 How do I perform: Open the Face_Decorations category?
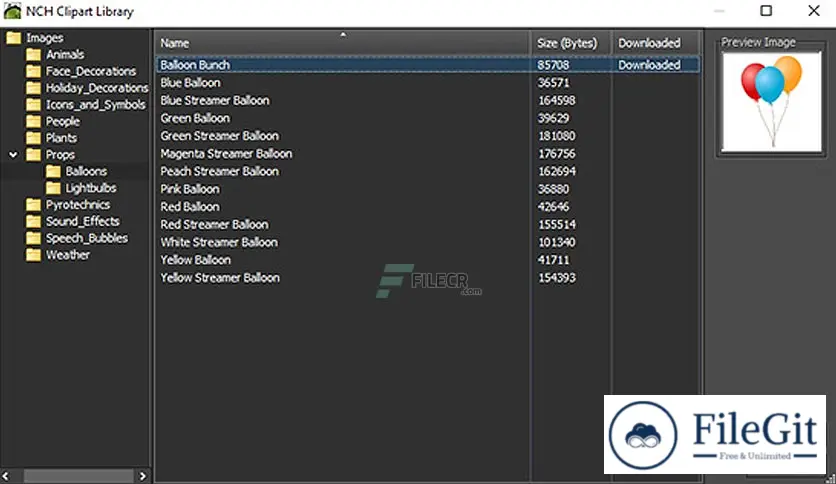point(91,71)
